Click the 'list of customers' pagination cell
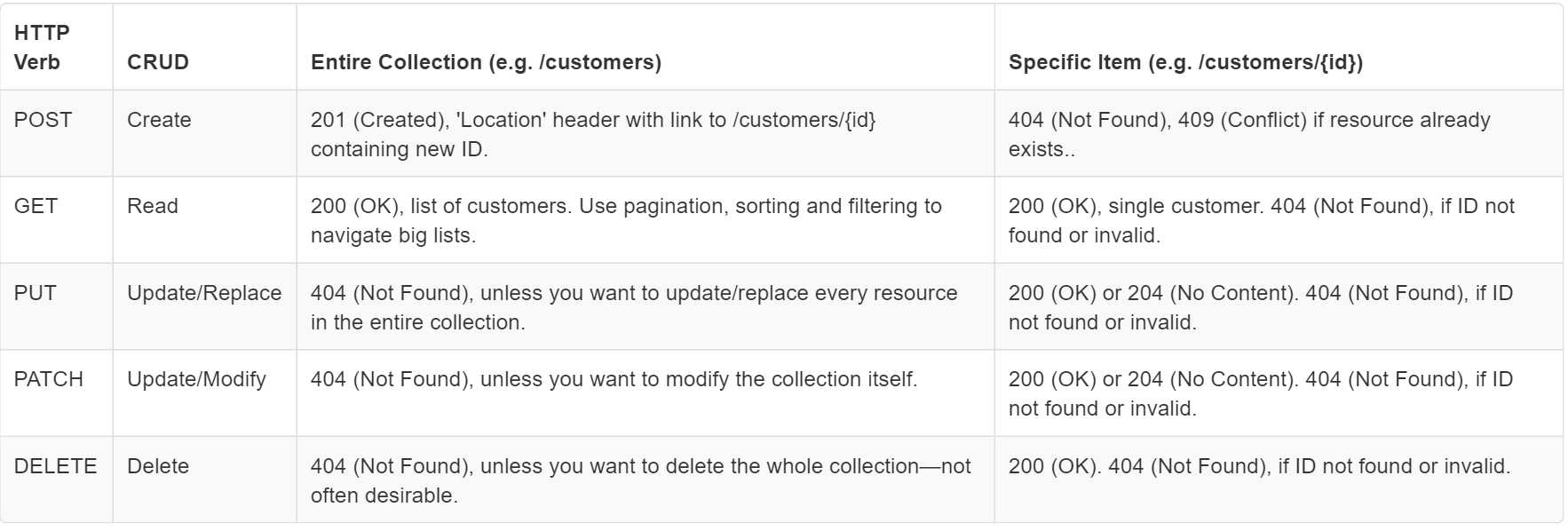 coord(626,220)
